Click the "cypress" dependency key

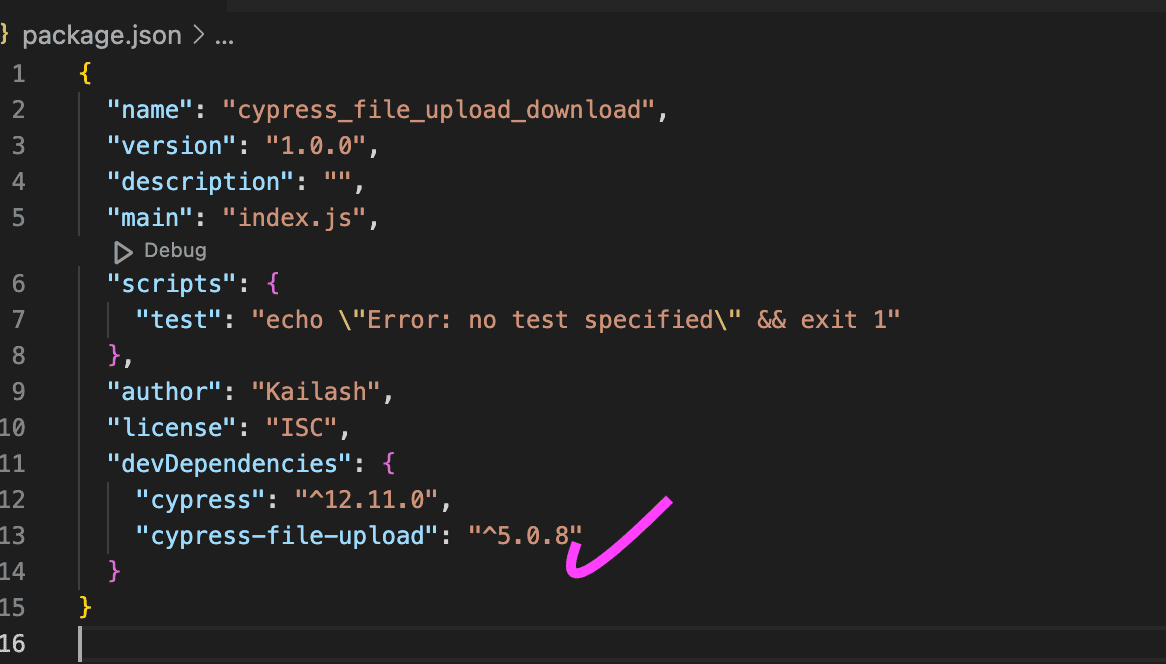click(x=201, y=500)
